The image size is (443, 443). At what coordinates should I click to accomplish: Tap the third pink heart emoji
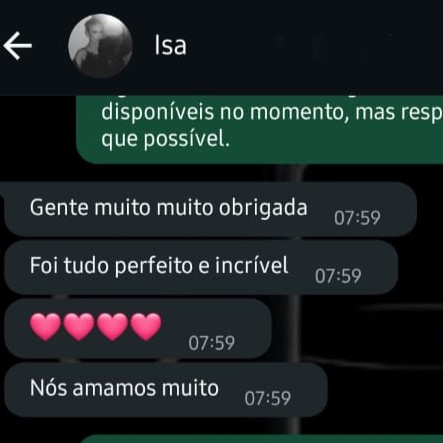point(112,327)
